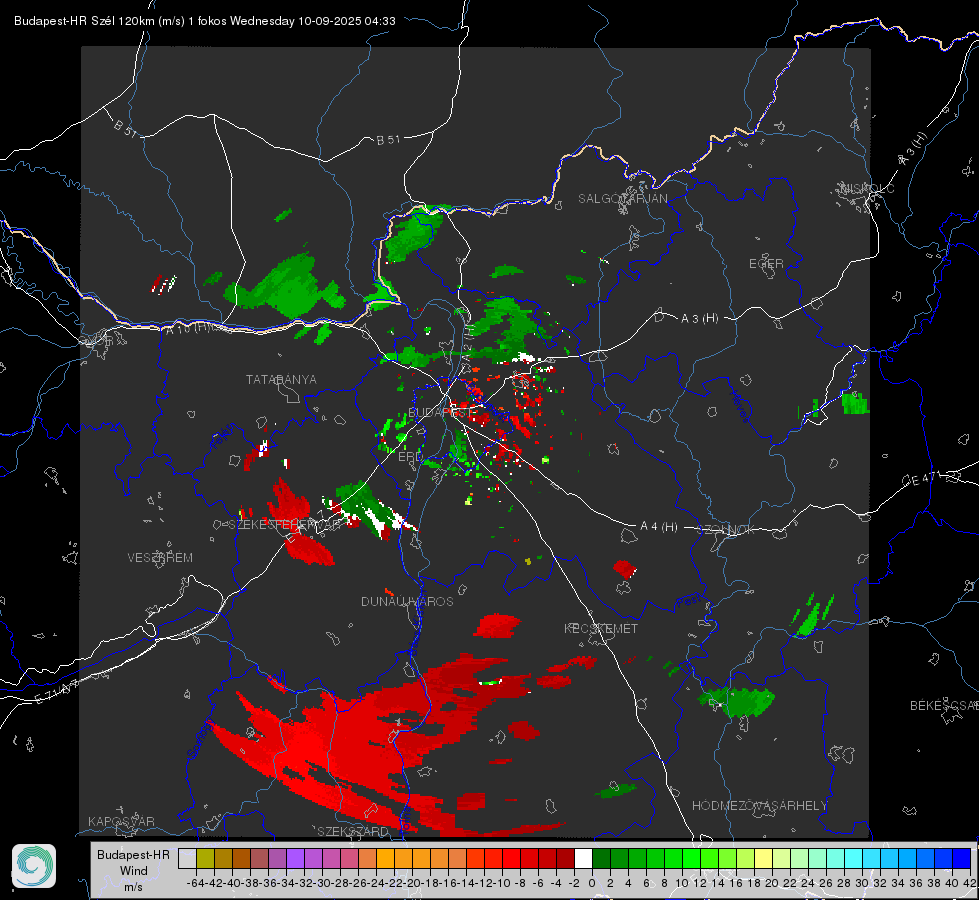Click the KECSKEMÉT city label

601,628
